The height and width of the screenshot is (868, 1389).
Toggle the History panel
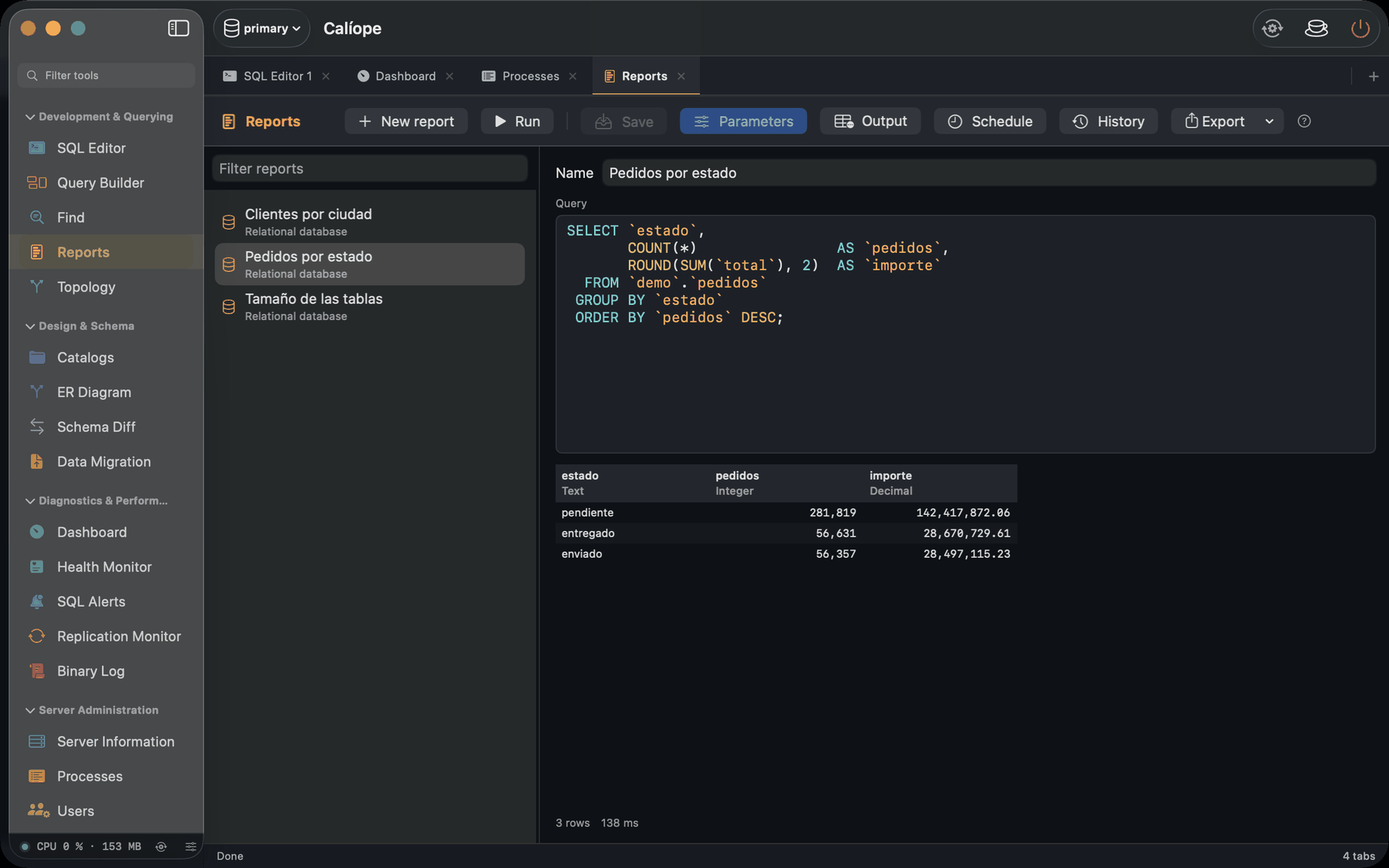pyautogui.click(x=1109, y=122)
